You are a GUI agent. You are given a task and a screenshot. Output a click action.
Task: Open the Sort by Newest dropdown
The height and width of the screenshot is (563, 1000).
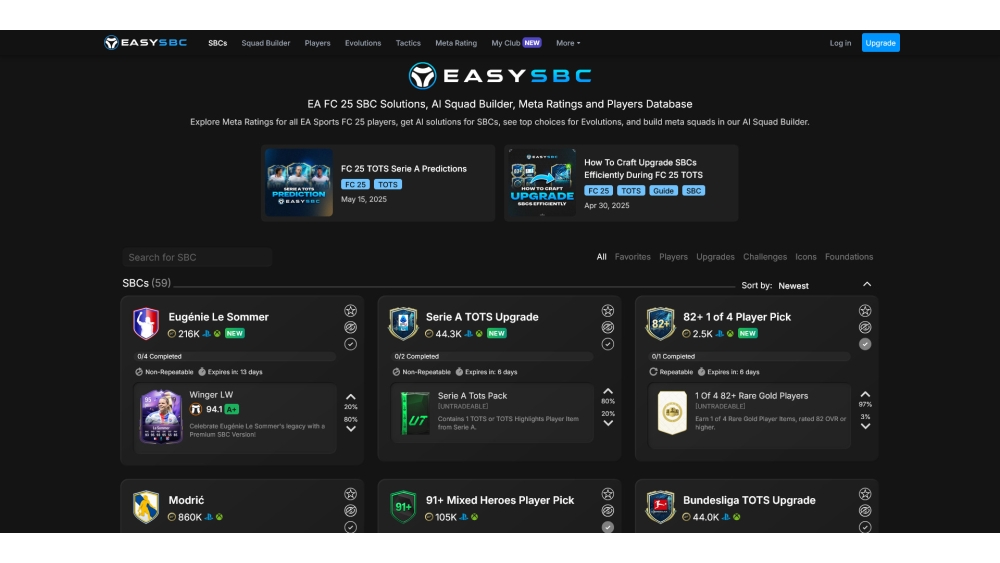[793, 286]
